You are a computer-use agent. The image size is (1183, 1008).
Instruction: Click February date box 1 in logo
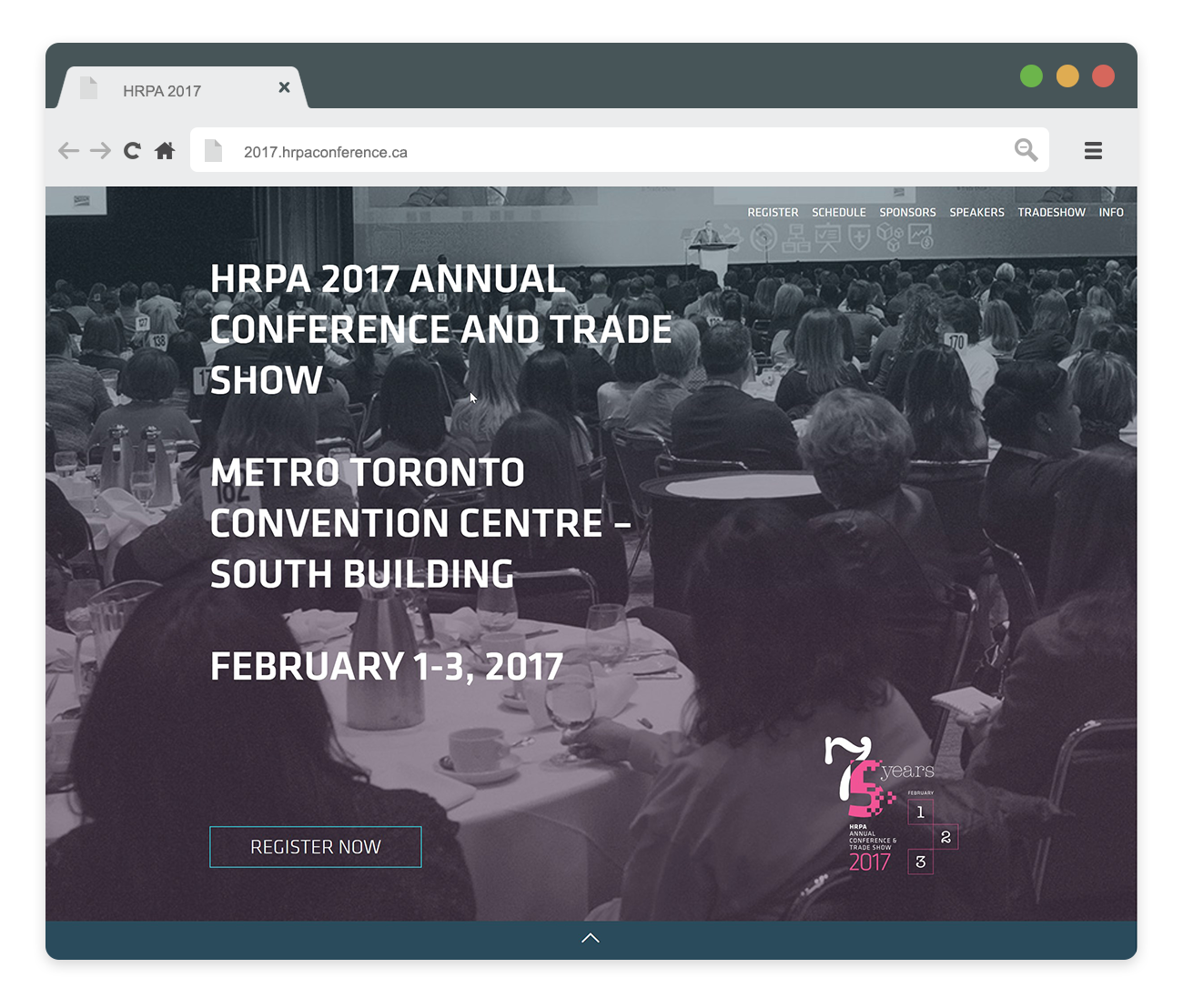click(920, 811)
